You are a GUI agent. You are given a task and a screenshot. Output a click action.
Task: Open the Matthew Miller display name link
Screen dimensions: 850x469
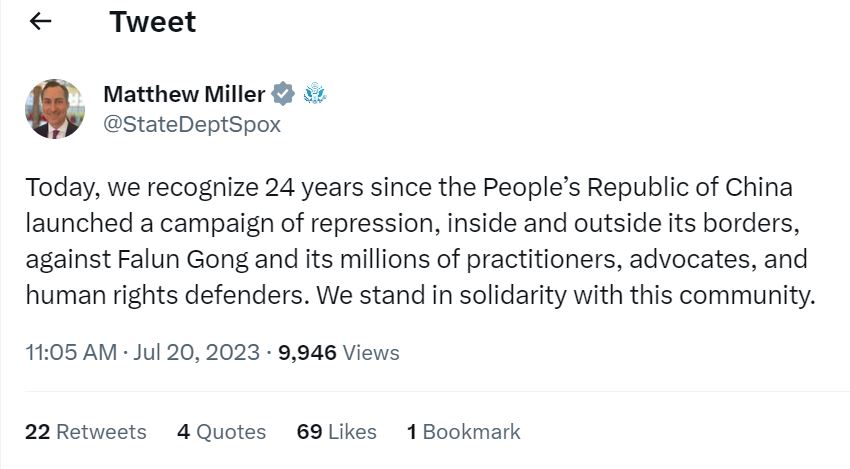pos(184,95)
